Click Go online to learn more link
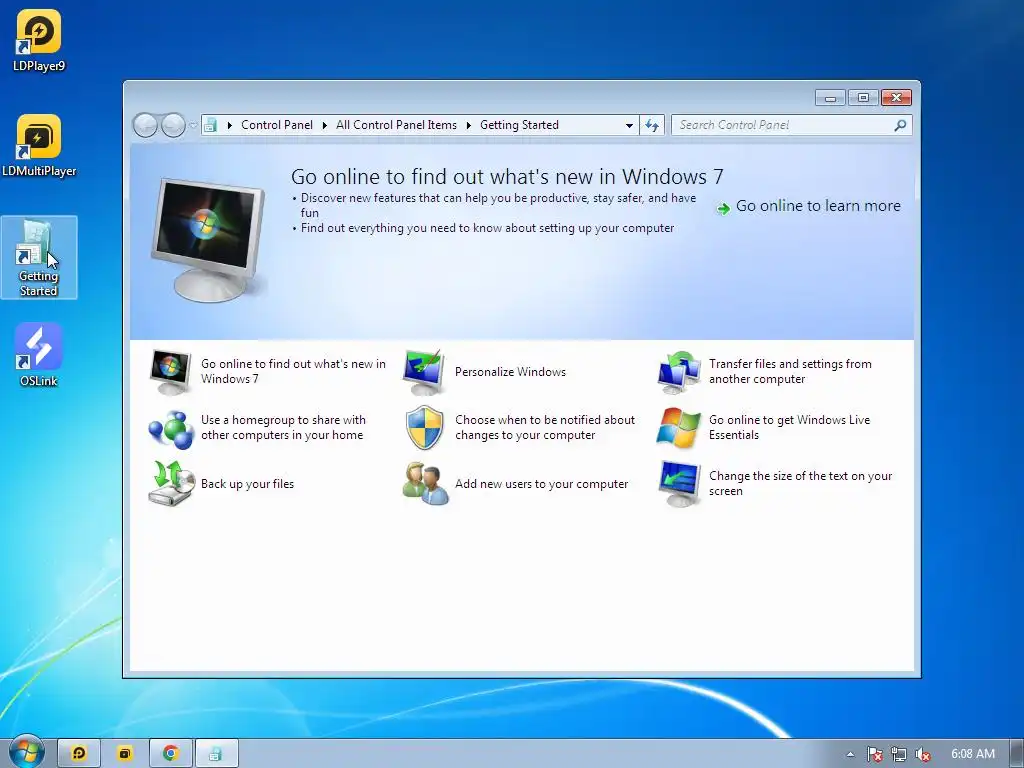The image size is (1024, 768). coord(818,206)
